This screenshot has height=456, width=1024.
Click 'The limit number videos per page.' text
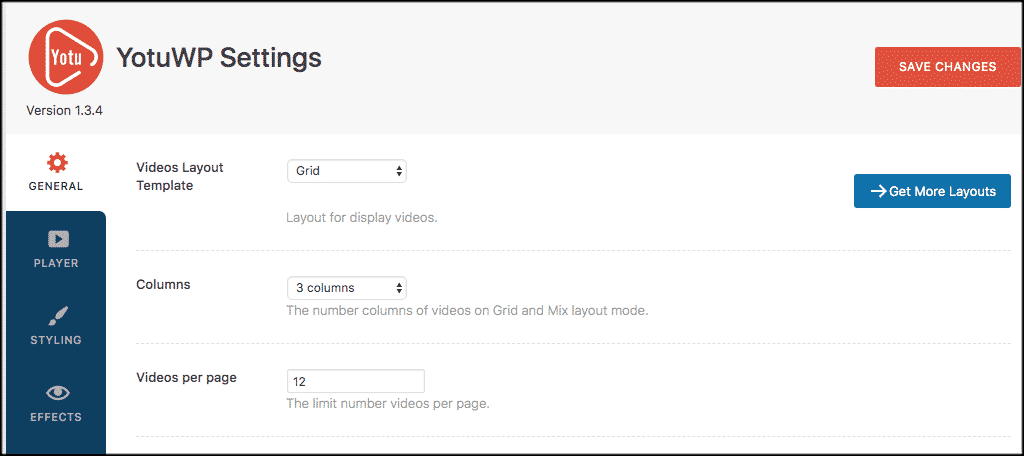388,404
